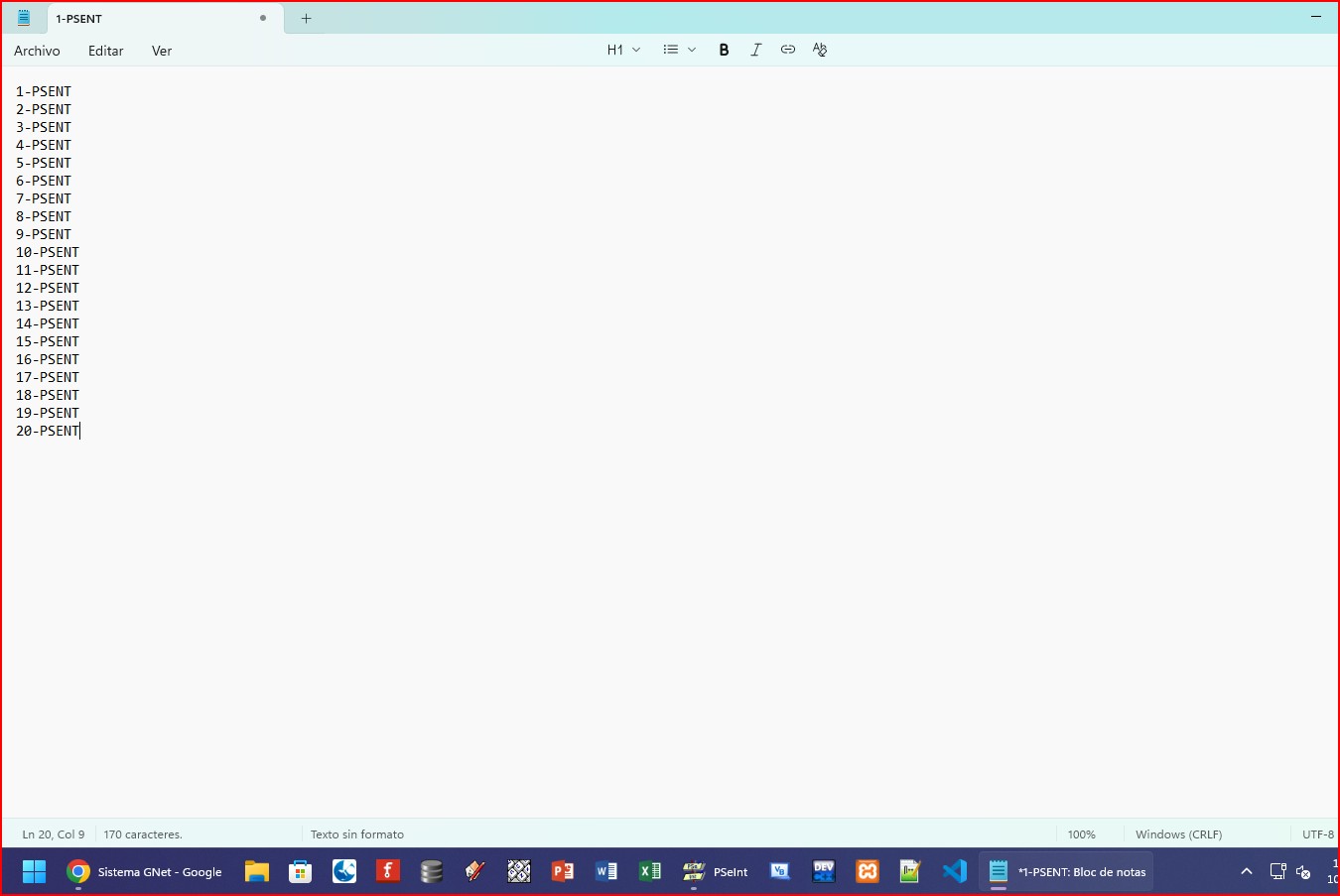Screen dimensions: 1340x896
Task: Toggle italic text formatting
Action: coord(755,50)
